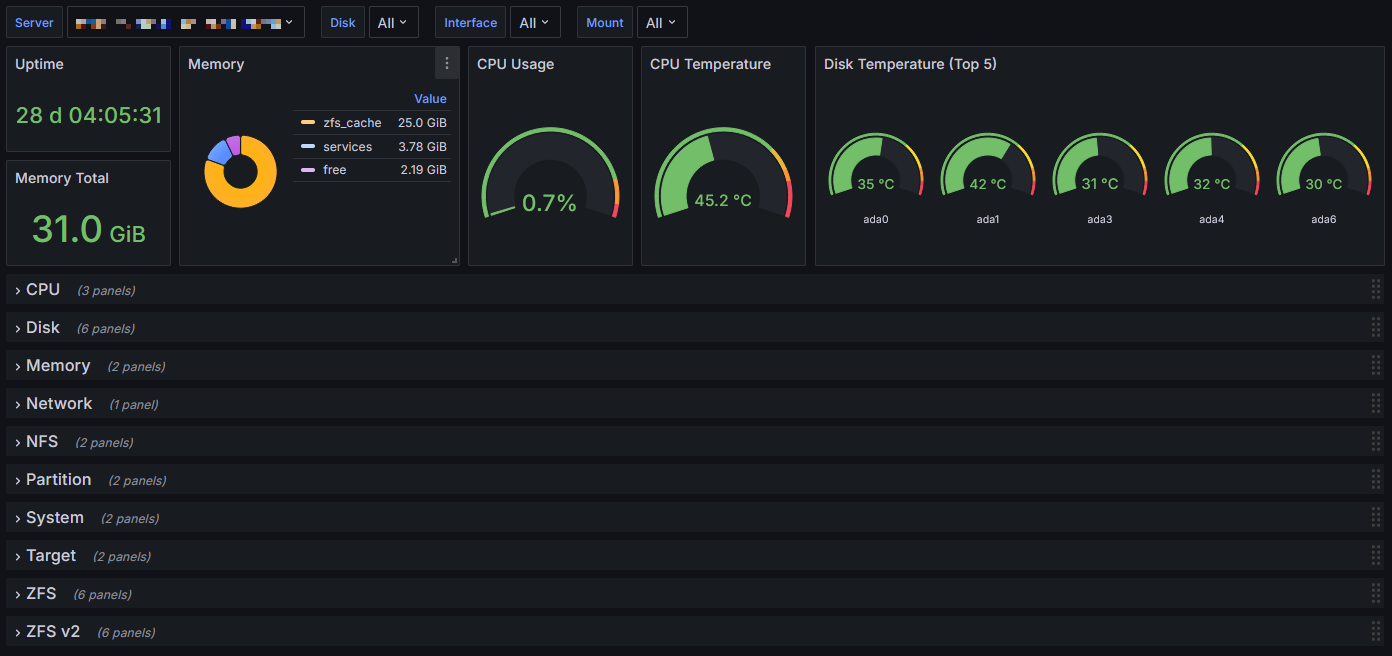Grab the Disk row drag handle
The image size is (1392, 656).
(1376, 327)
